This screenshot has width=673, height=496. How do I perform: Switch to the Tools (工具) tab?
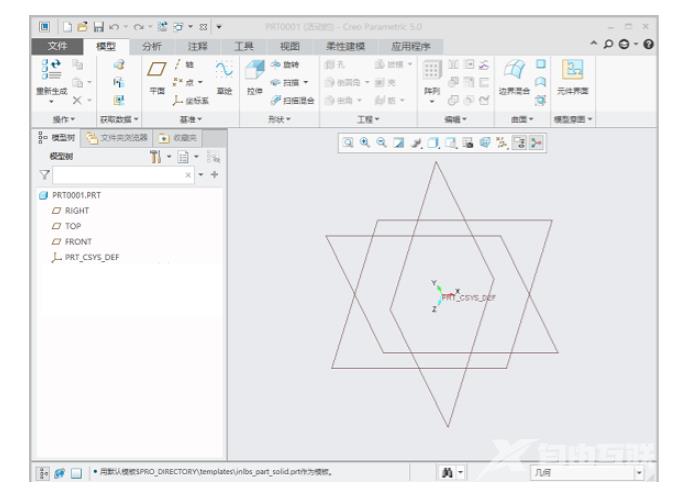click(x=243, y=46)
